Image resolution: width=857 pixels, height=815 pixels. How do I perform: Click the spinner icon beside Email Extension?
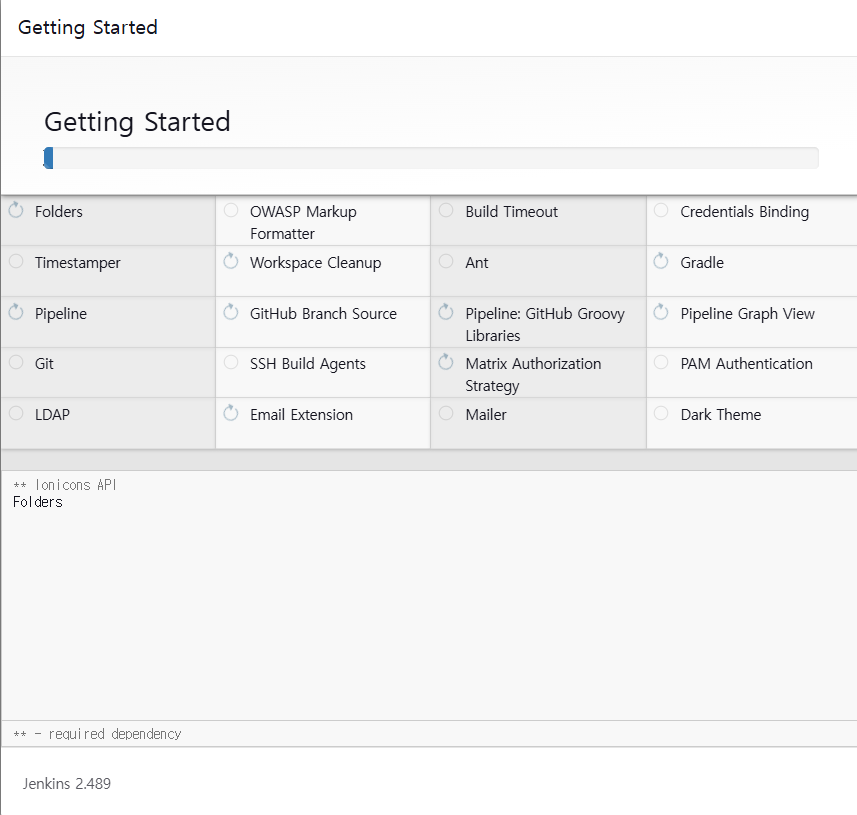point(231,413)
